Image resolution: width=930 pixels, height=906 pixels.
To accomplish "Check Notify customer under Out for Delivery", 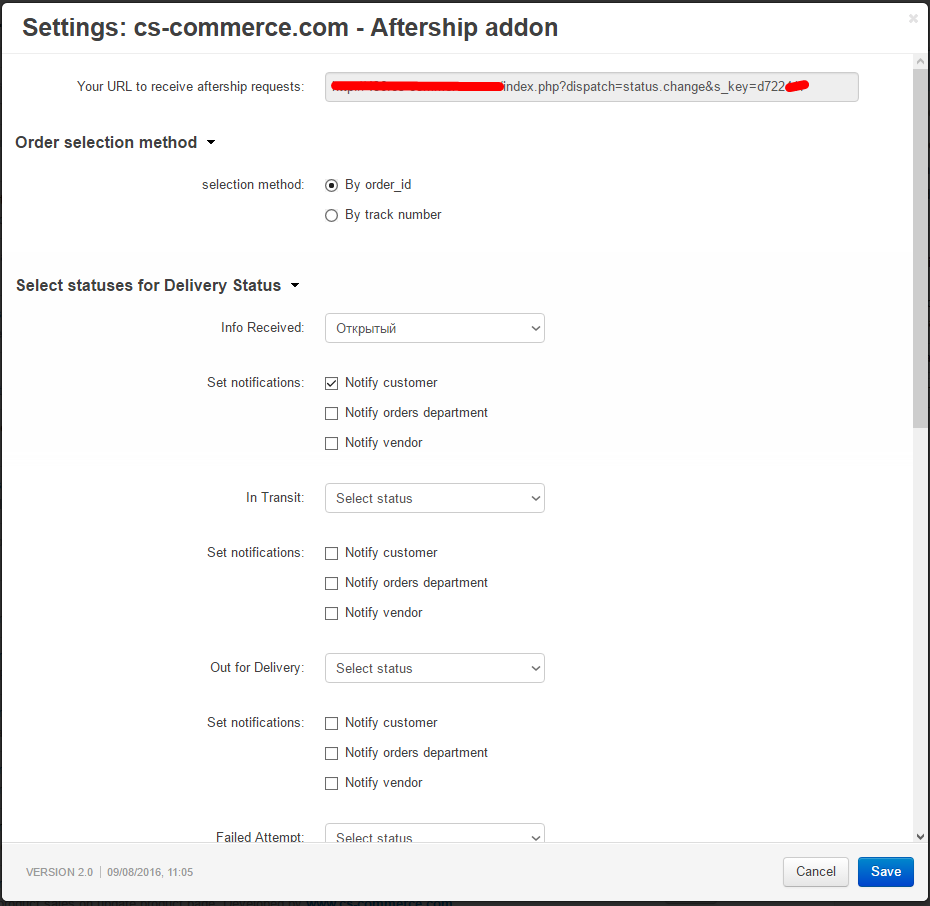I will click(332, 723).
